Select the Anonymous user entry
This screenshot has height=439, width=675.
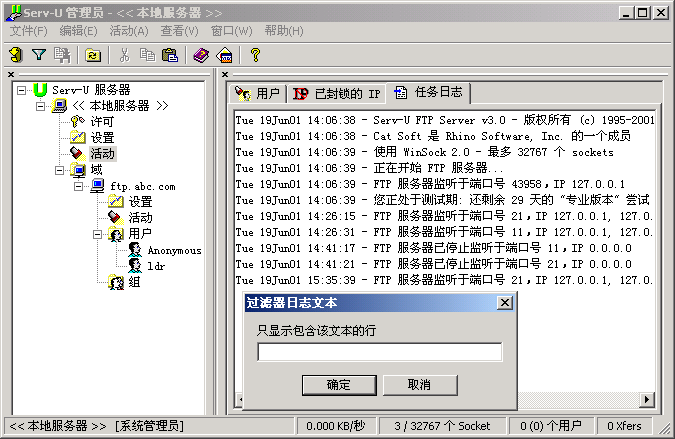click(x=174, y=250)
